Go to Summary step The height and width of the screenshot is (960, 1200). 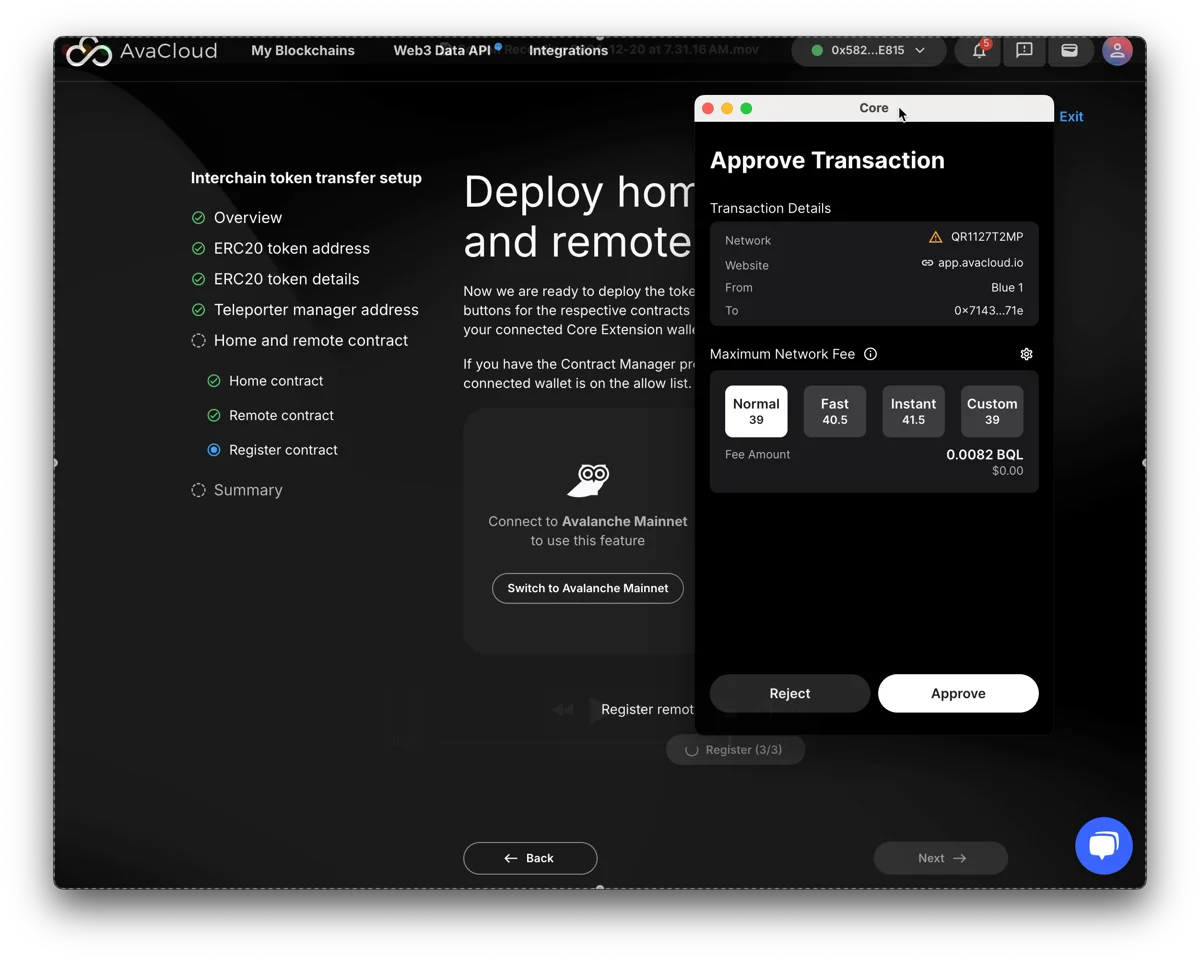pos(248,490)
